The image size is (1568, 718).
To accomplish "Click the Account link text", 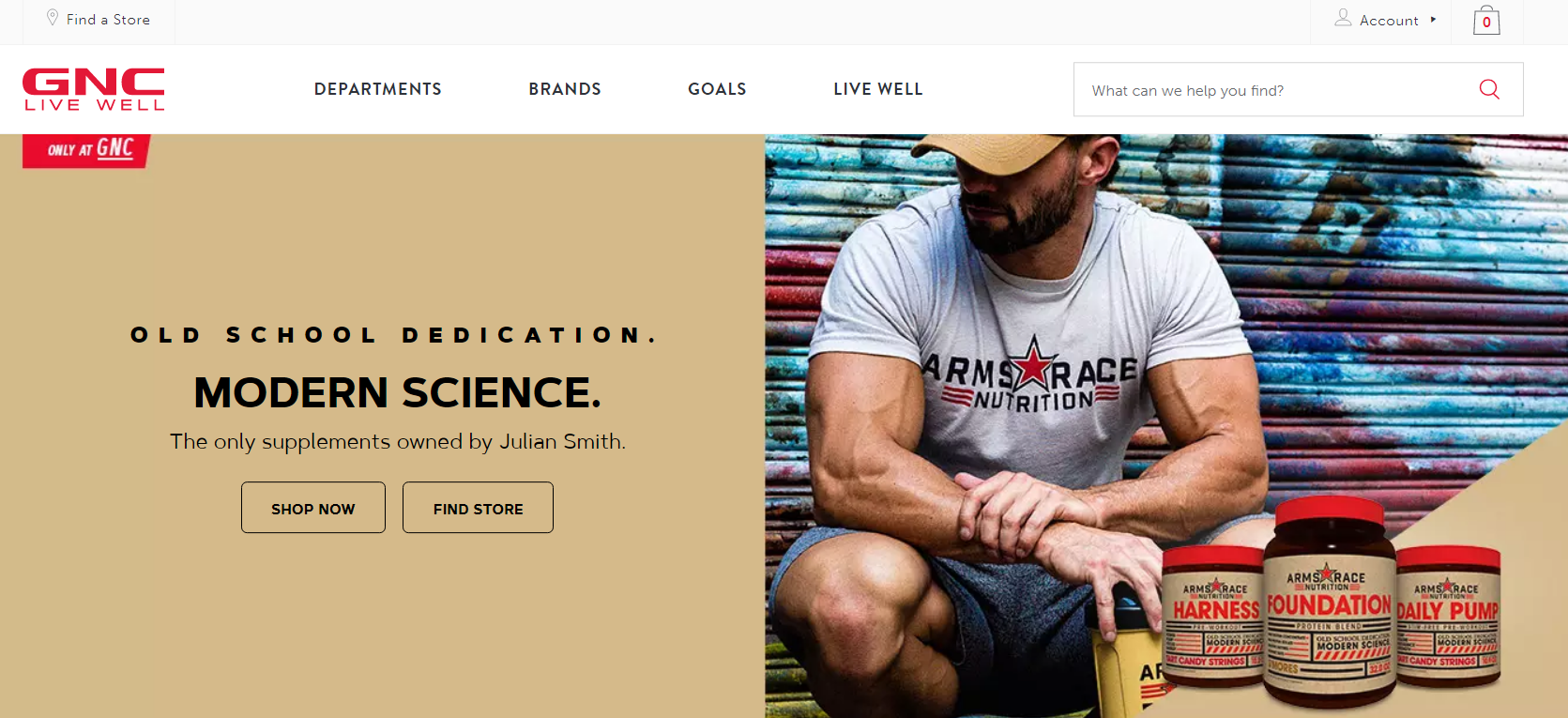I will point(1389,21).
